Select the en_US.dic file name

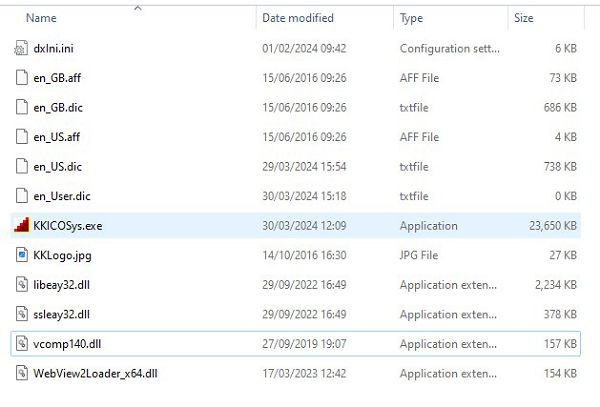click(x=57, y=166)
